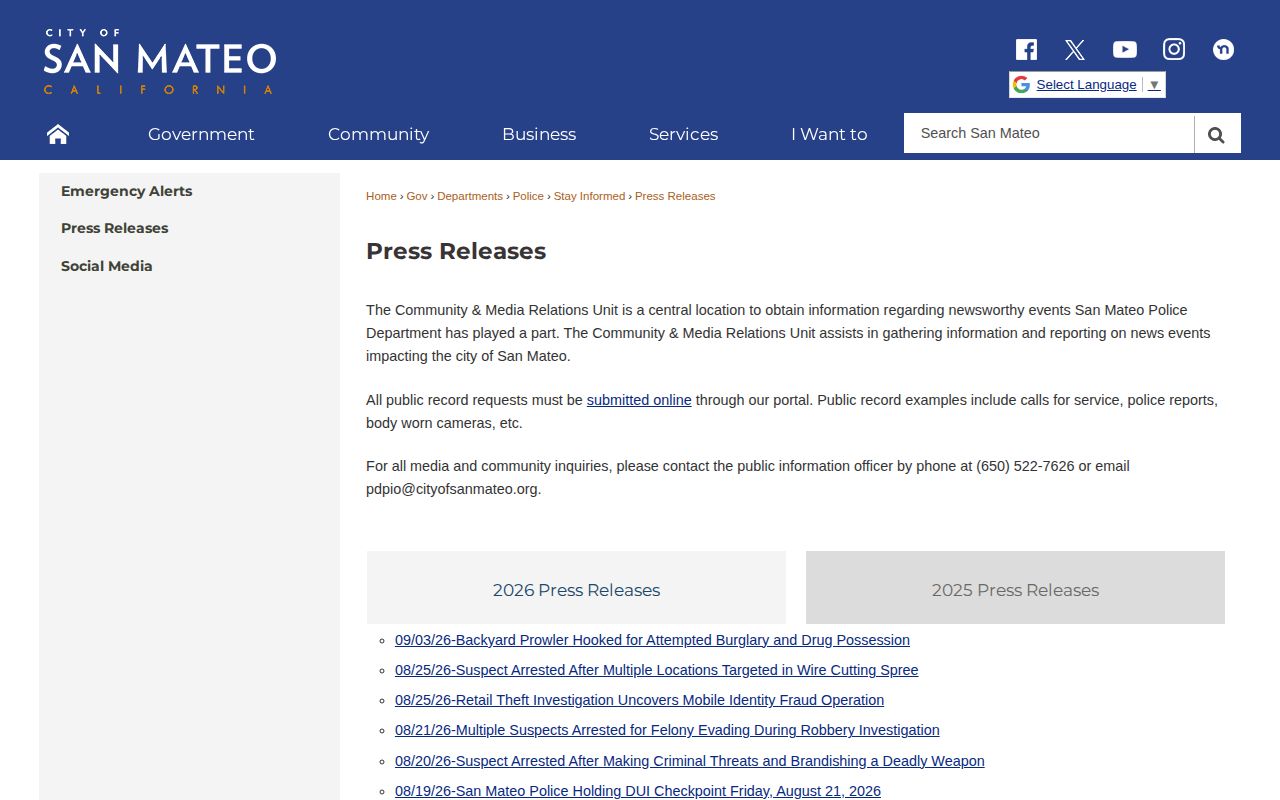Open the Felony Evading press release
The height and width of the screenshot is (800, 1280).
pos(667,730)
